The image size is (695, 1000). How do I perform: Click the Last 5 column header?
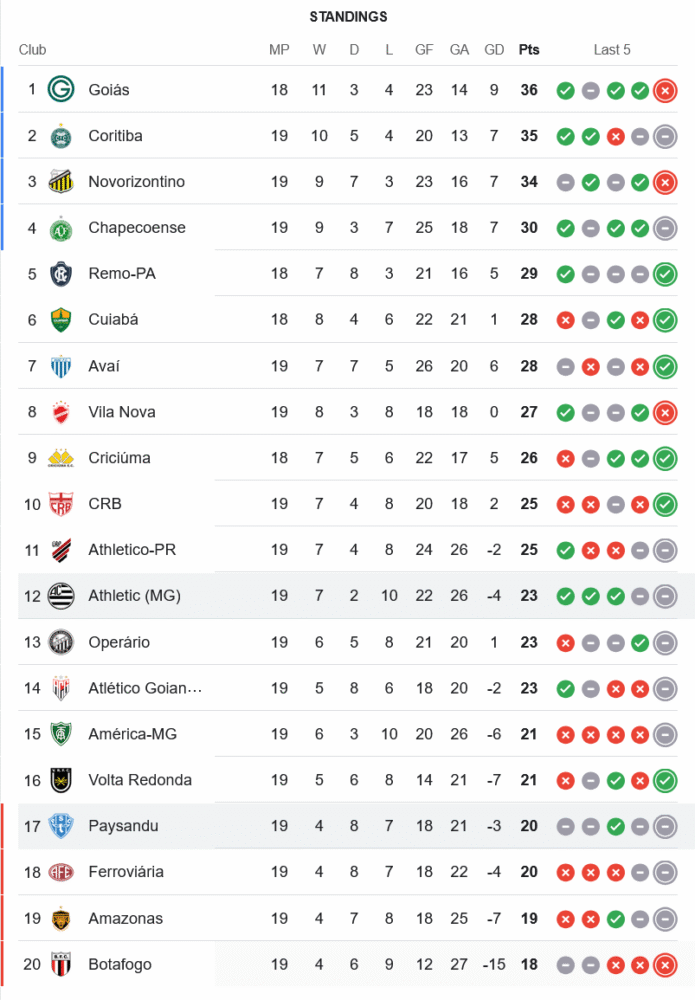612,50
